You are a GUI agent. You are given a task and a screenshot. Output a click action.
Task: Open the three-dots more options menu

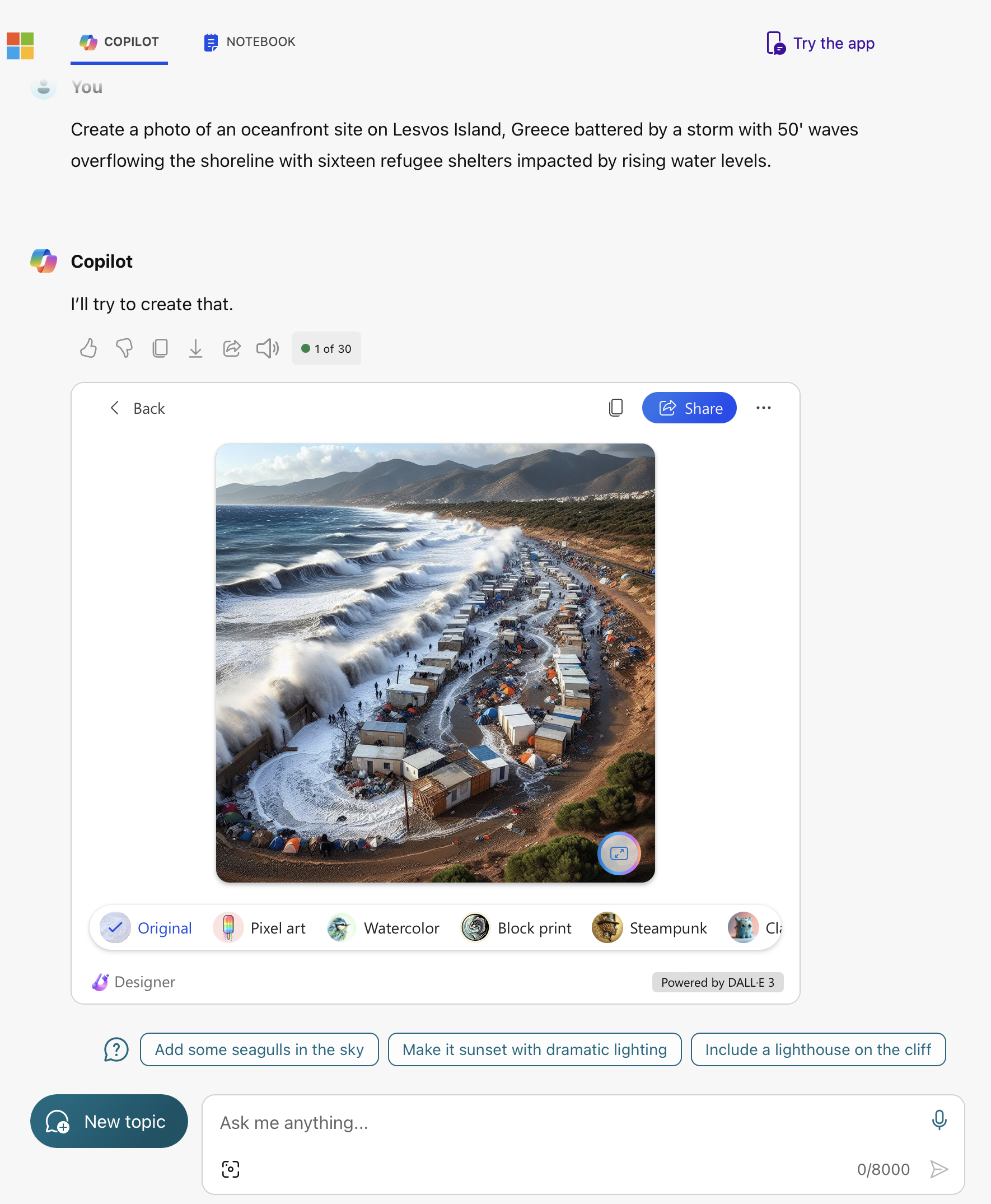(763, 408)
